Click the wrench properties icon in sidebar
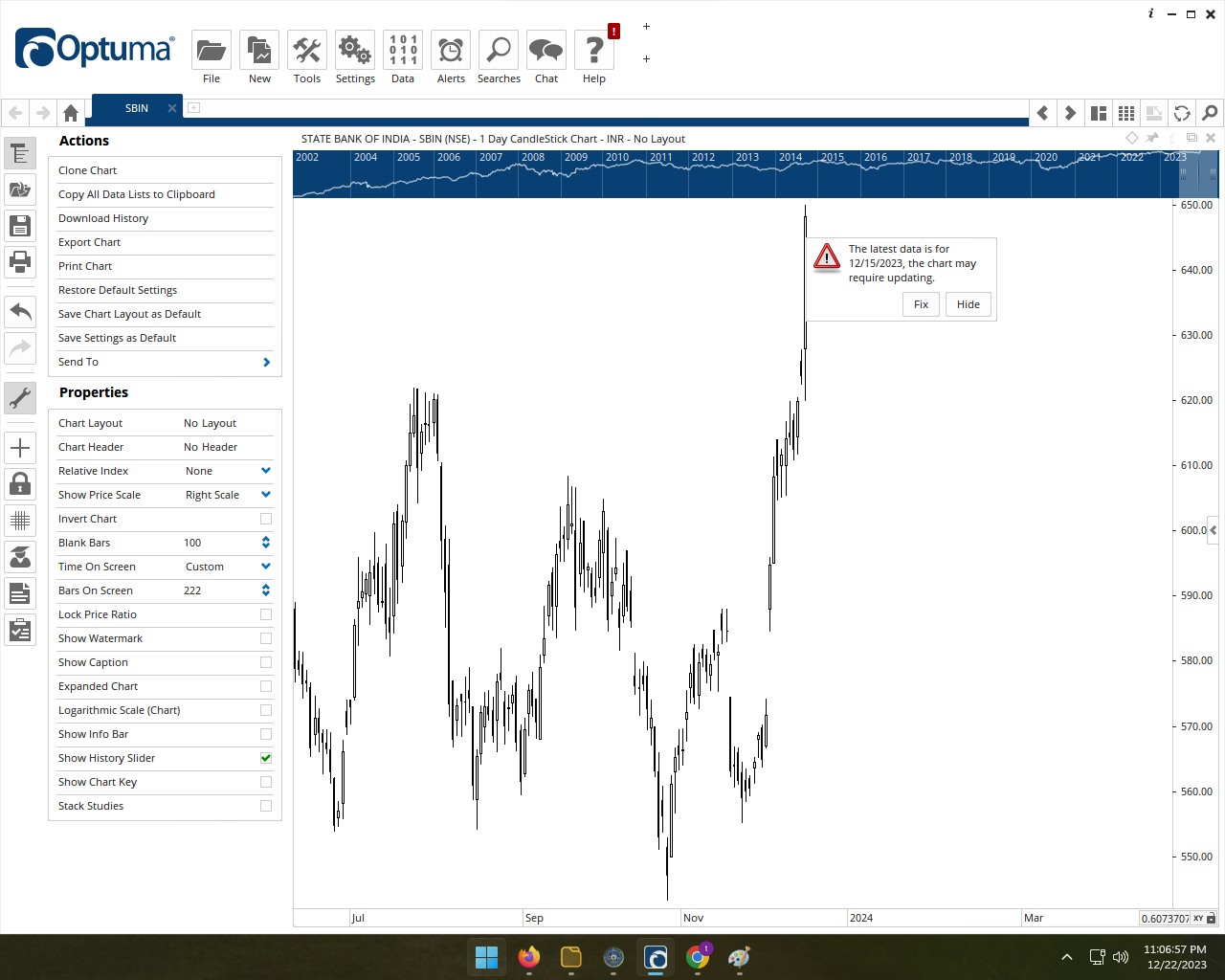Image resolution: width=1225 pixels, height=980 pixels. (20, 397)
